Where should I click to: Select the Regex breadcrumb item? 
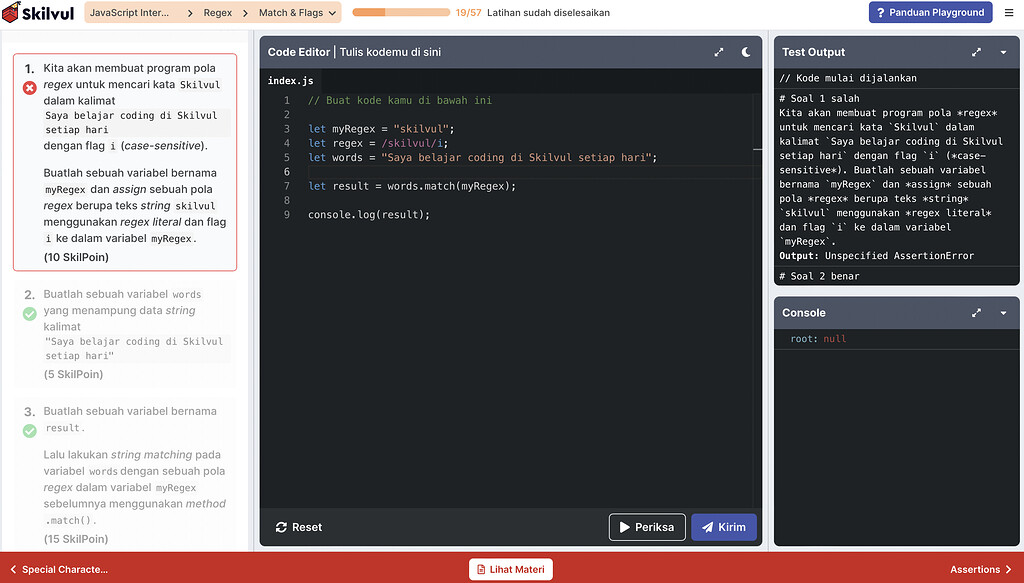pyautogui.click(x=218, y=13)
